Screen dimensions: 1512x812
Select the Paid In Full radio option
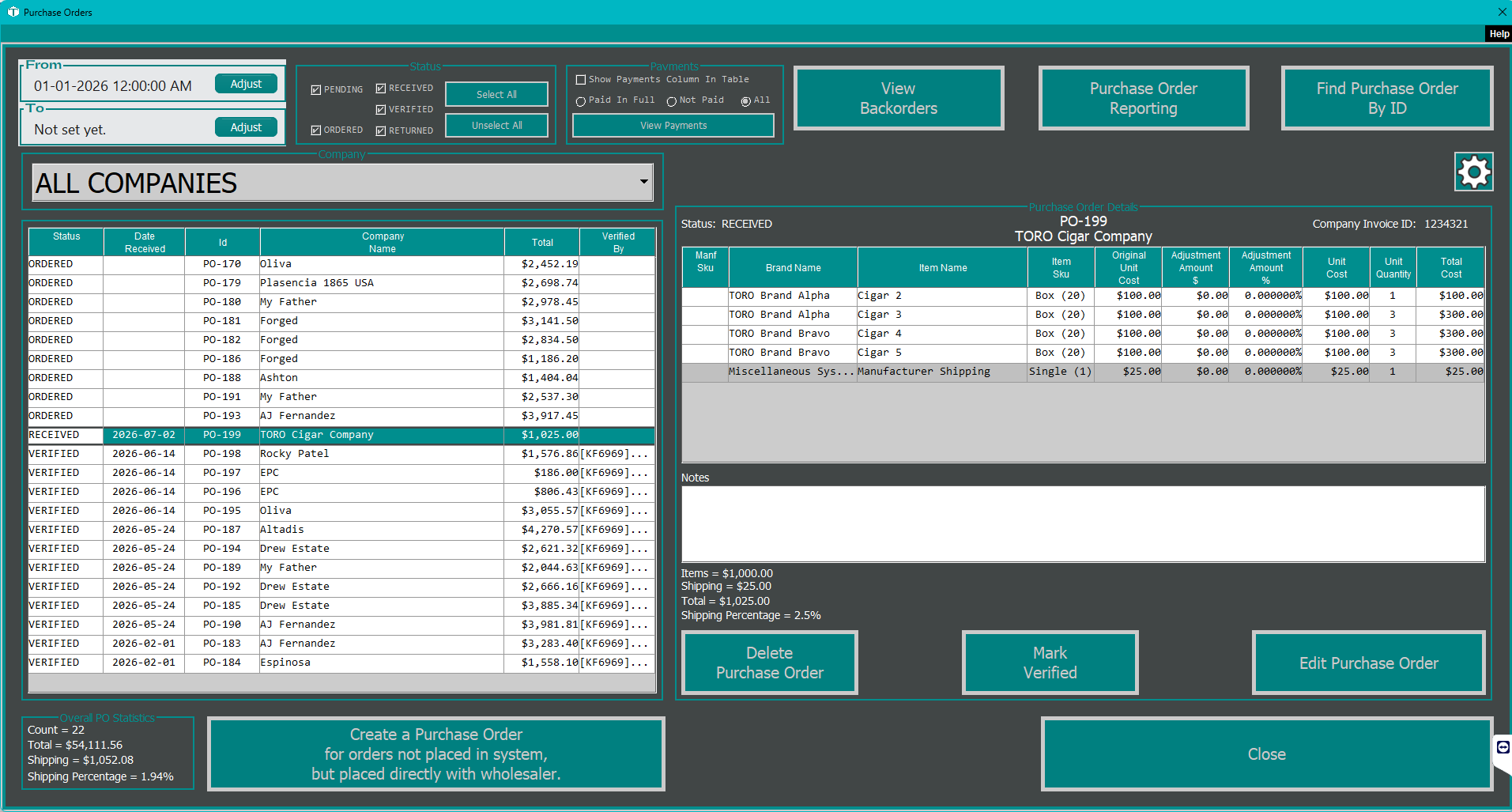point(581,101)
